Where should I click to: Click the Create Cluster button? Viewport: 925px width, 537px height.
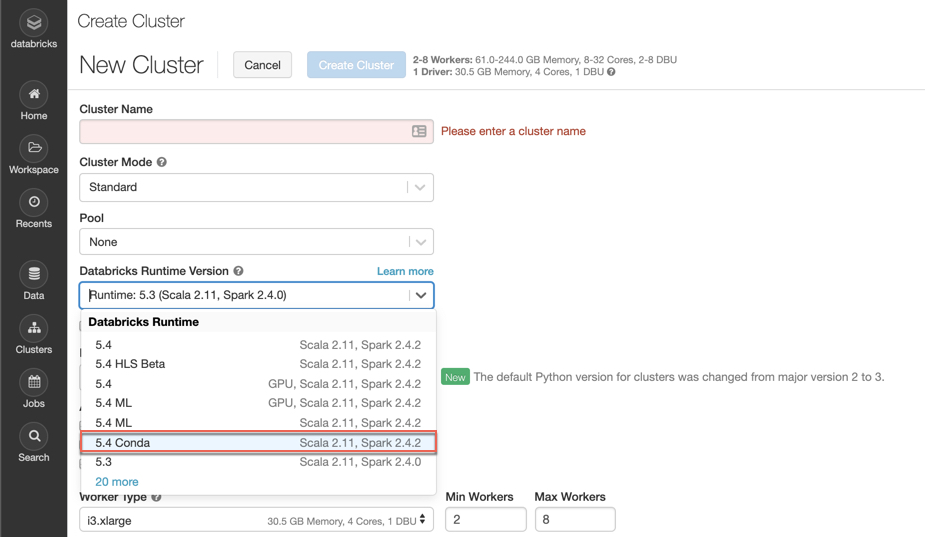point(356,65)
